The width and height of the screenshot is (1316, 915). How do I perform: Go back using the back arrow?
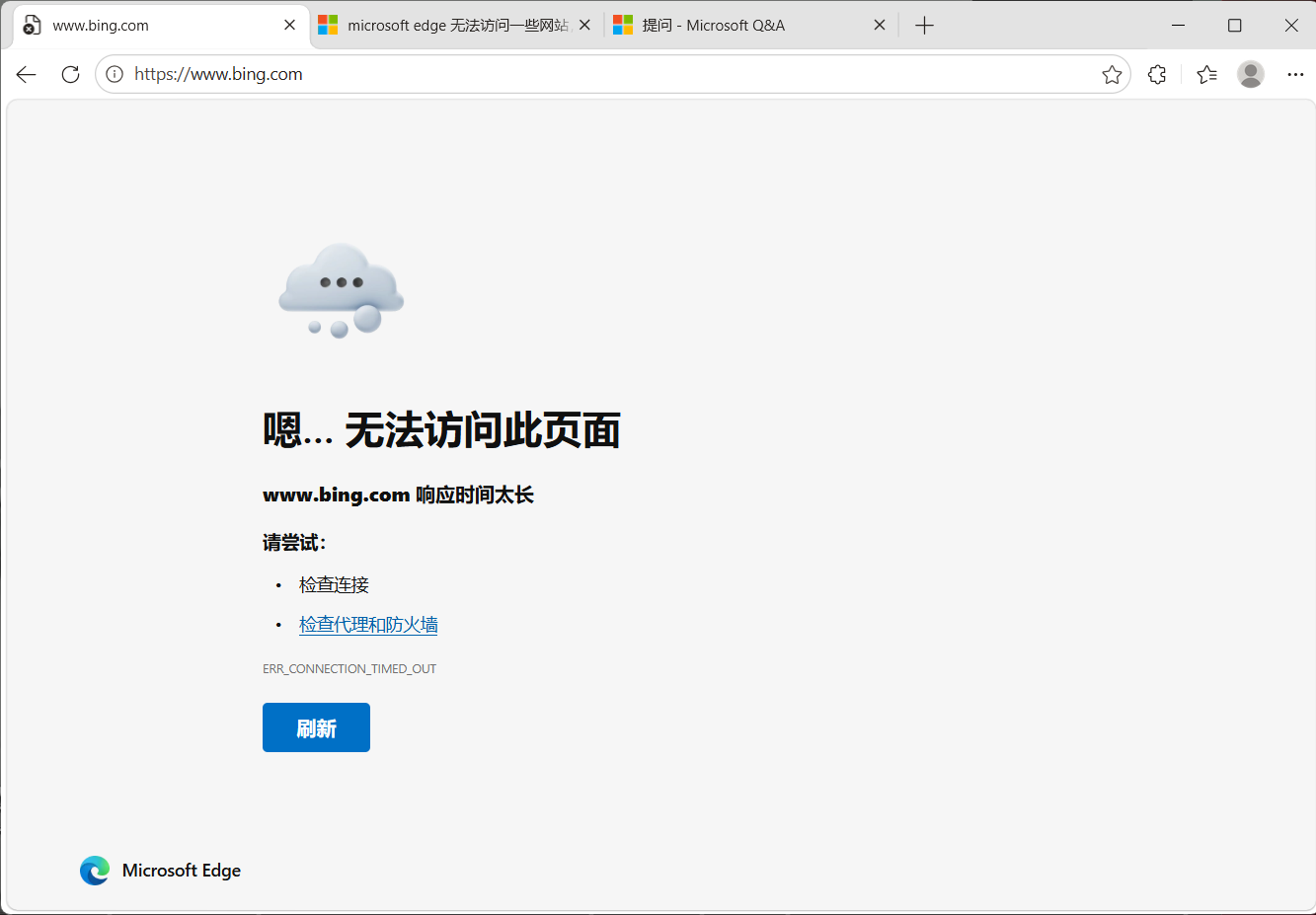(x=27, y=74)
